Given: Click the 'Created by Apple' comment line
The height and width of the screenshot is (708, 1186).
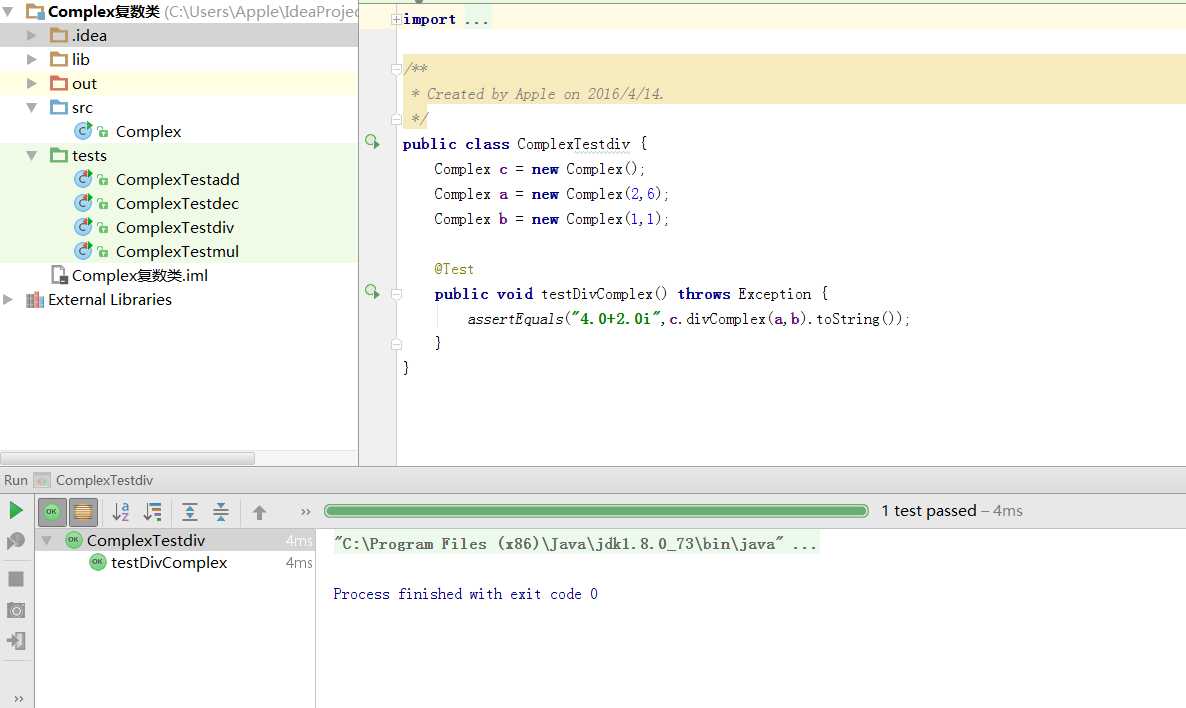Looking at the screenshot, I should 537,94.
